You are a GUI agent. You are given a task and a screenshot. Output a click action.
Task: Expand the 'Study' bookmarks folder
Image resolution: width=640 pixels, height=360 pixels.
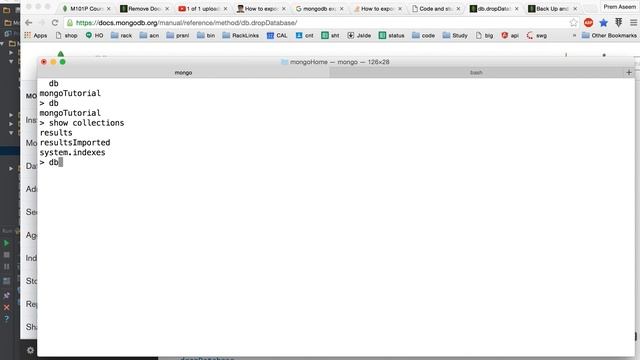pyautogui.click(x=455, y=36)
